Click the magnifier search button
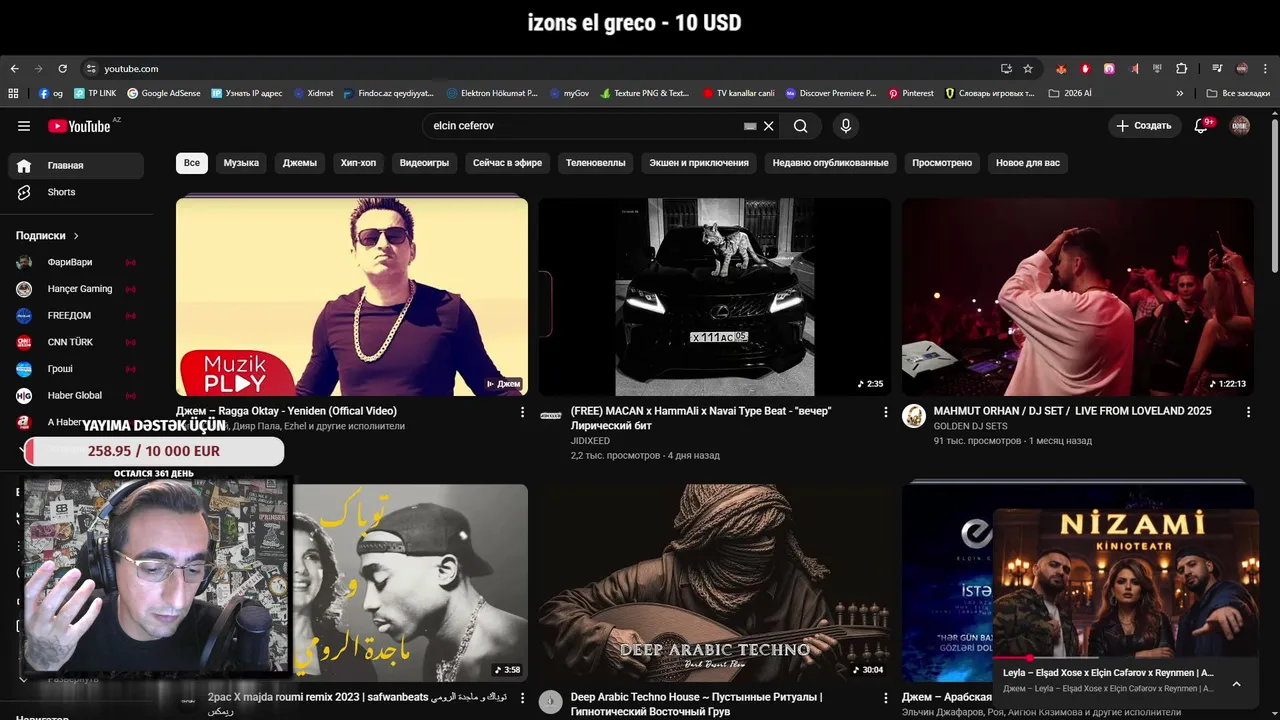The height and width of the screenshot is (720, 1280). [801, 126]
